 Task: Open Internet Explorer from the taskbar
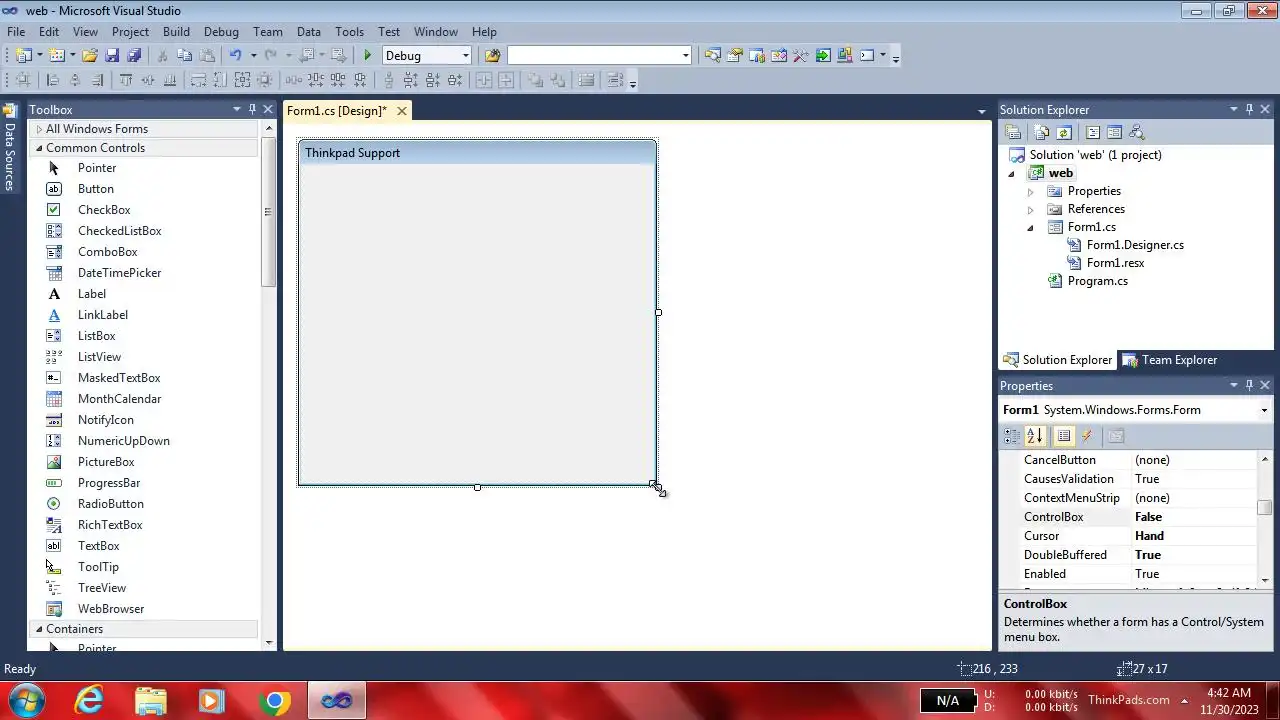[89, 701]
